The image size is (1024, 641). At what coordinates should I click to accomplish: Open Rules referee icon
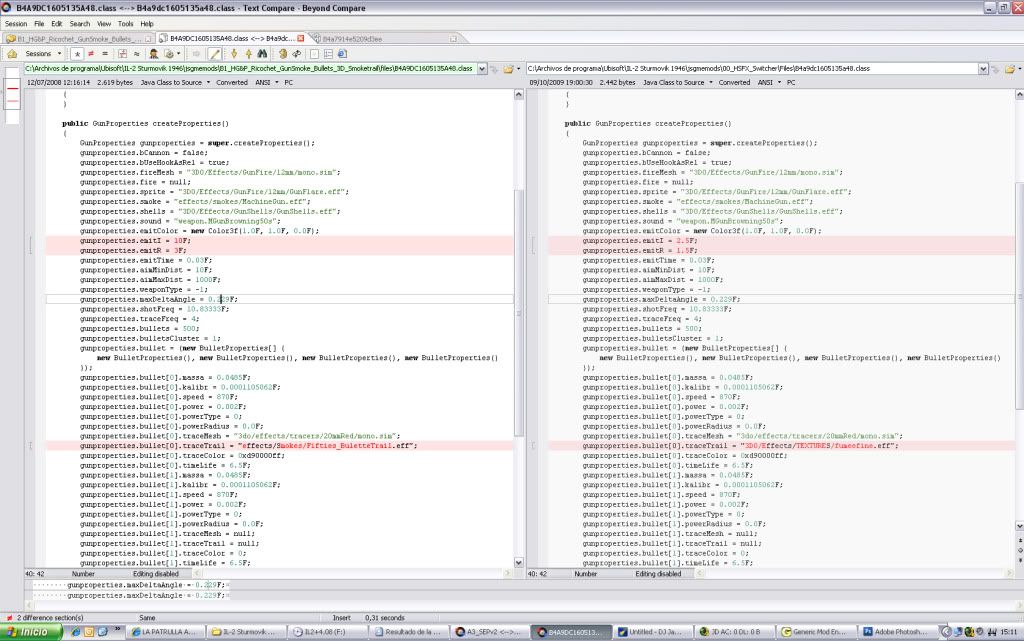click(x=153, y=54)
